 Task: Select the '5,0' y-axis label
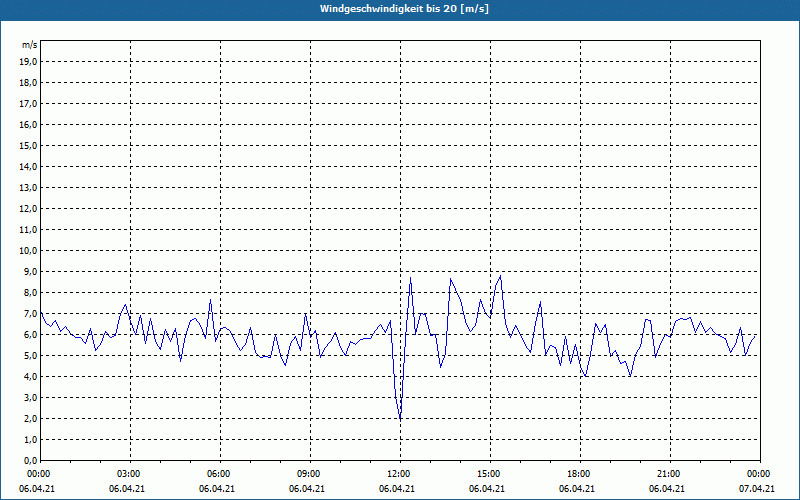[30, 355]
